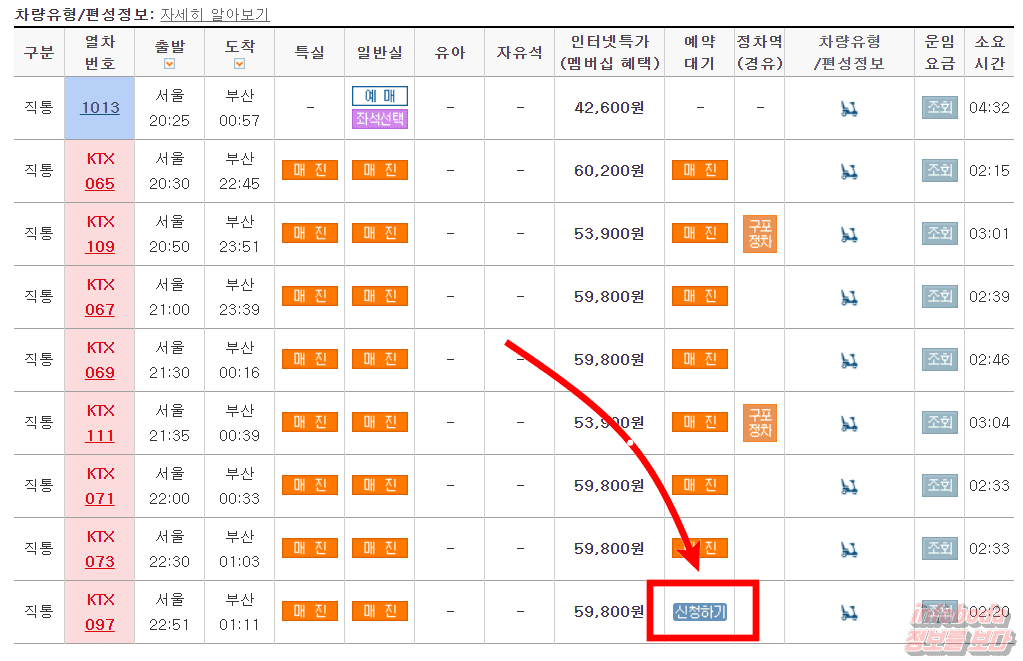1023x661 pixels.
Task: Open the 자세히 알아보기 link
Action: click(x=215, y=14)
